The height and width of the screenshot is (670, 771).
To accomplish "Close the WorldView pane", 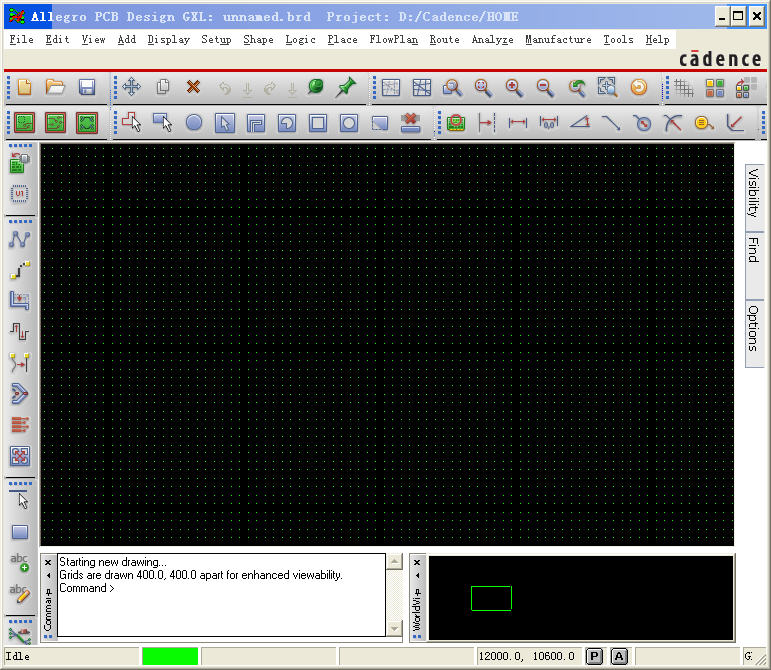I will [x=417, y=562].
